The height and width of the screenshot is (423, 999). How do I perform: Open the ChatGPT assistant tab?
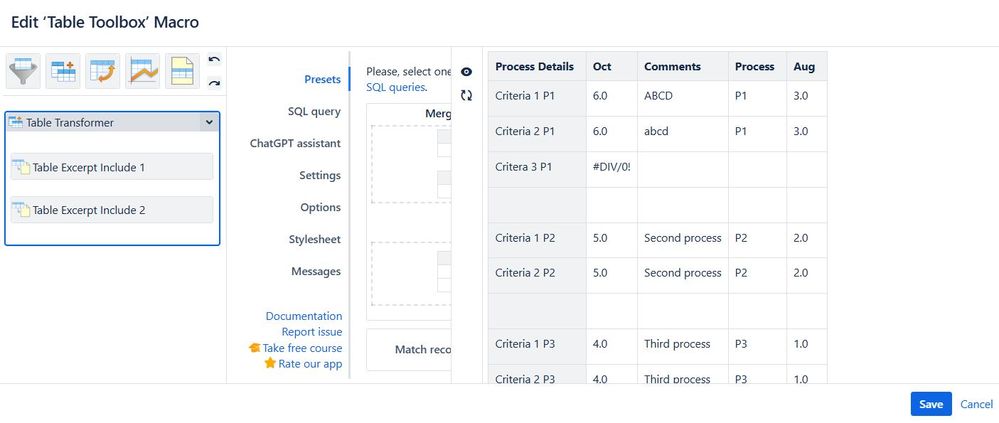point(295,143)
